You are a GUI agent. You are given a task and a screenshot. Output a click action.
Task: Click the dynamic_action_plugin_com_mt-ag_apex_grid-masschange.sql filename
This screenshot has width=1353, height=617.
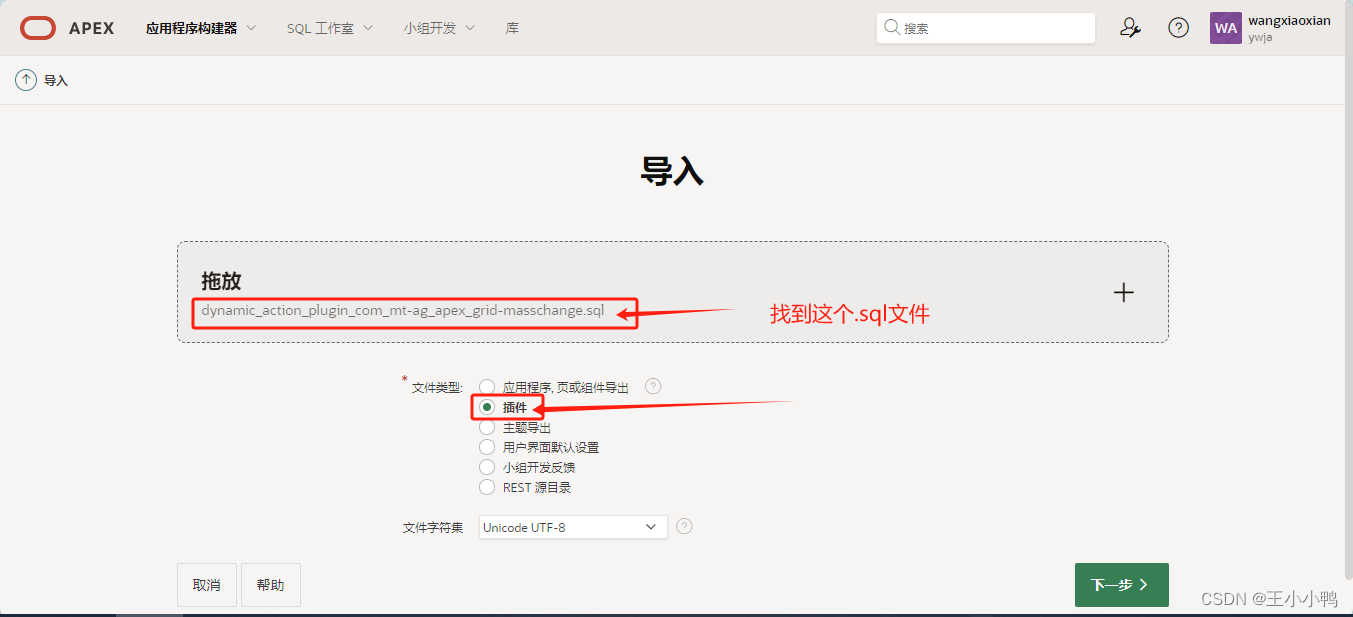[403, 310]
